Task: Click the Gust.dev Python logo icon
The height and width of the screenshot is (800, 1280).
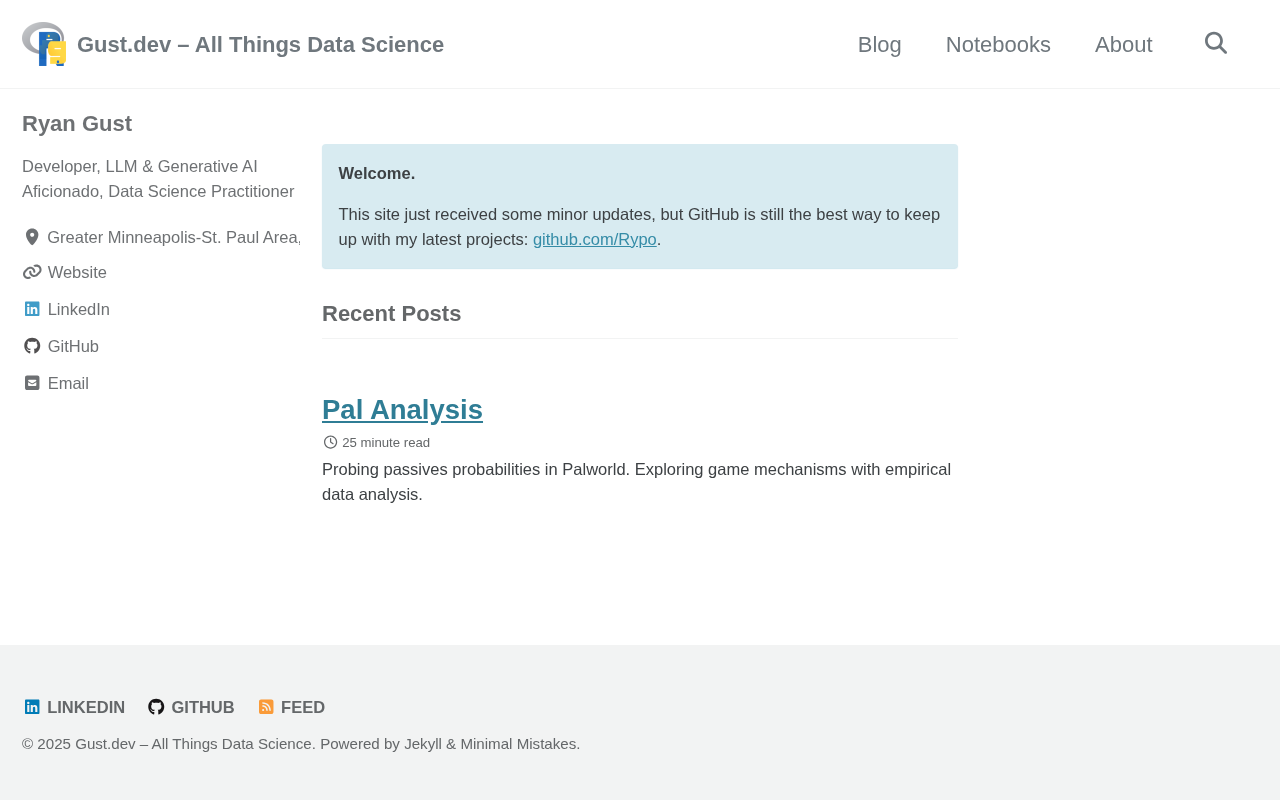Action: (44, 44)
